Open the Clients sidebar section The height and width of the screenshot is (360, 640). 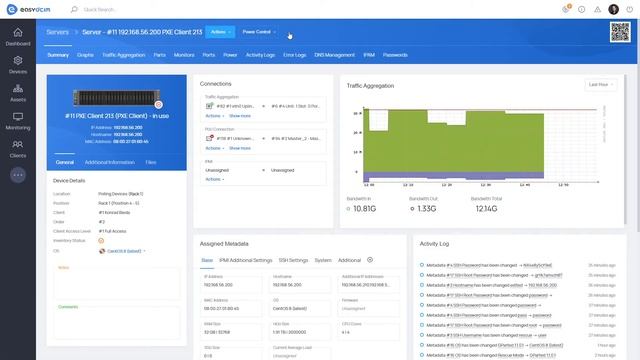[18, 149]
